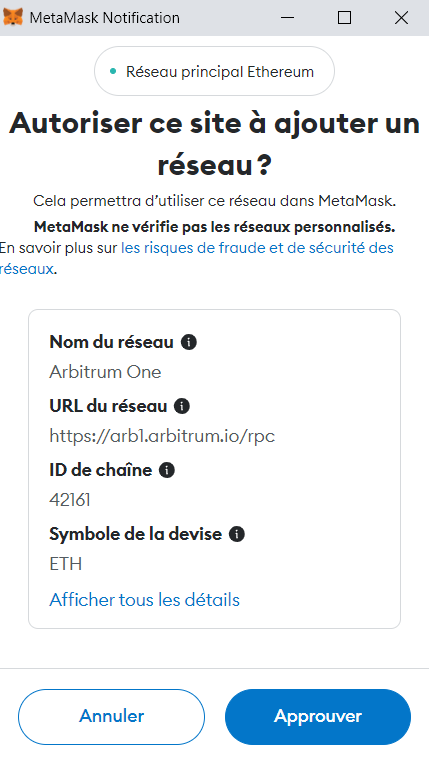This screenshot has height=763, width=429.
Task: Close the MetaMask Notification window
Action: 401,18
